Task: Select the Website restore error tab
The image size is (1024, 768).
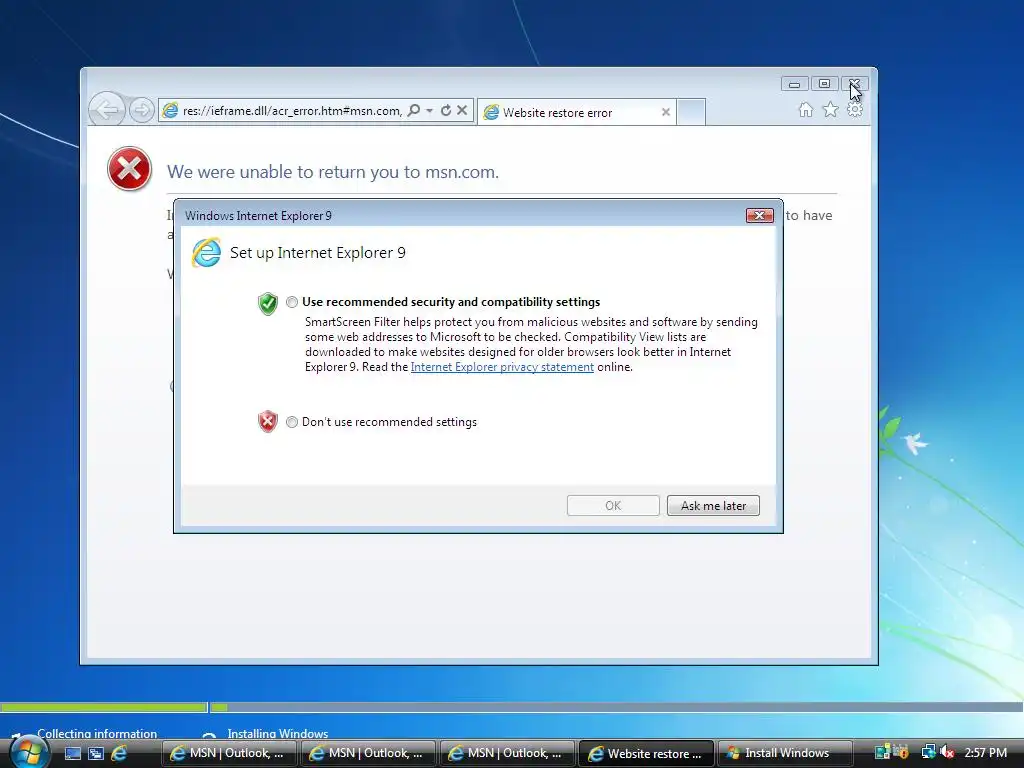Action: pyautogui.click(x=575, y=112)
